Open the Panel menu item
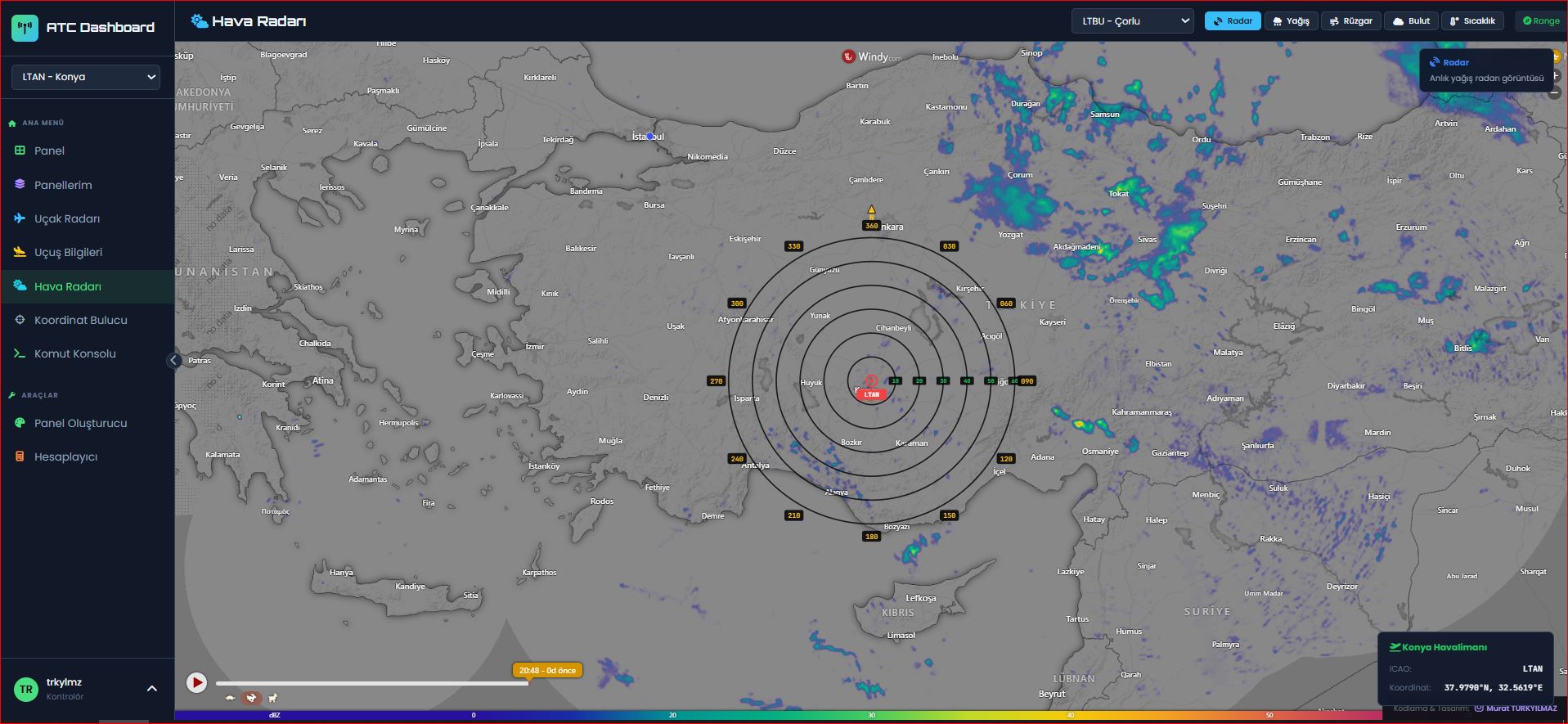The image size is (1568, 724). point(87,151)
